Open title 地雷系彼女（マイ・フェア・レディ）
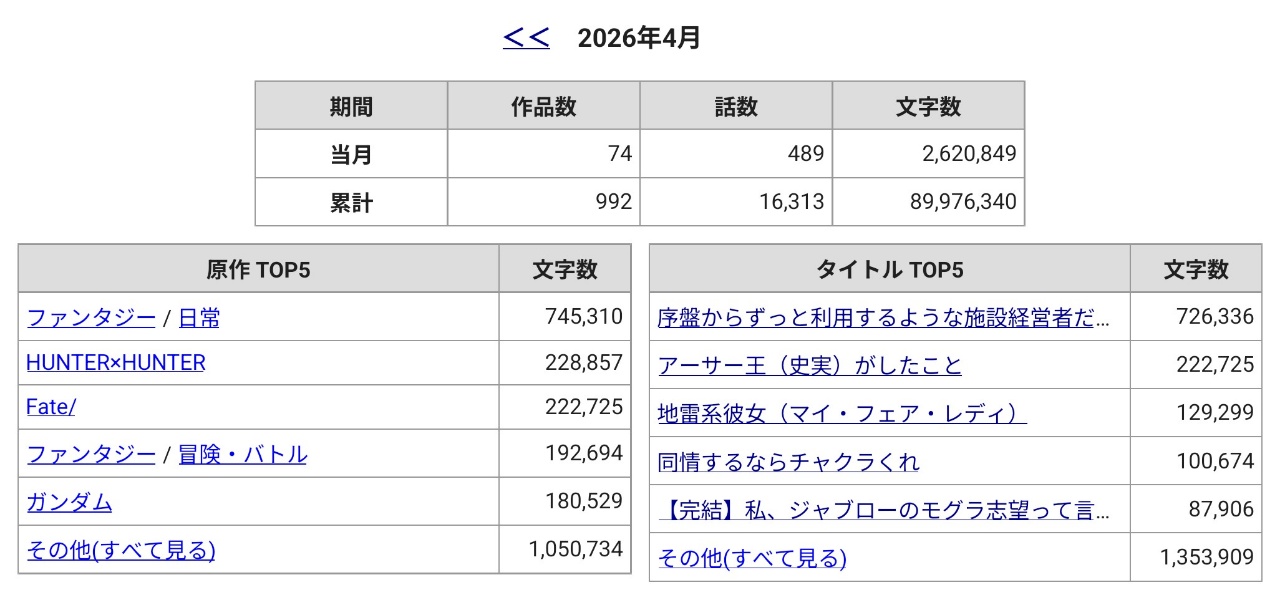Viewport: 1280px width, 590px height. click(842, 413)
